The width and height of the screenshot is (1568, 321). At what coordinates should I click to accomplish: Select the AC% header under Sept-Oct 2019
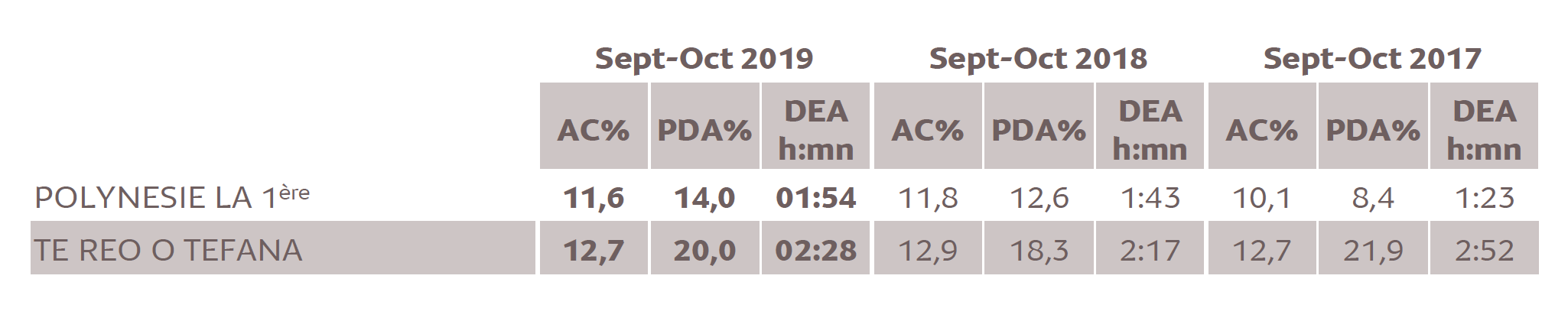click(594, 130)
